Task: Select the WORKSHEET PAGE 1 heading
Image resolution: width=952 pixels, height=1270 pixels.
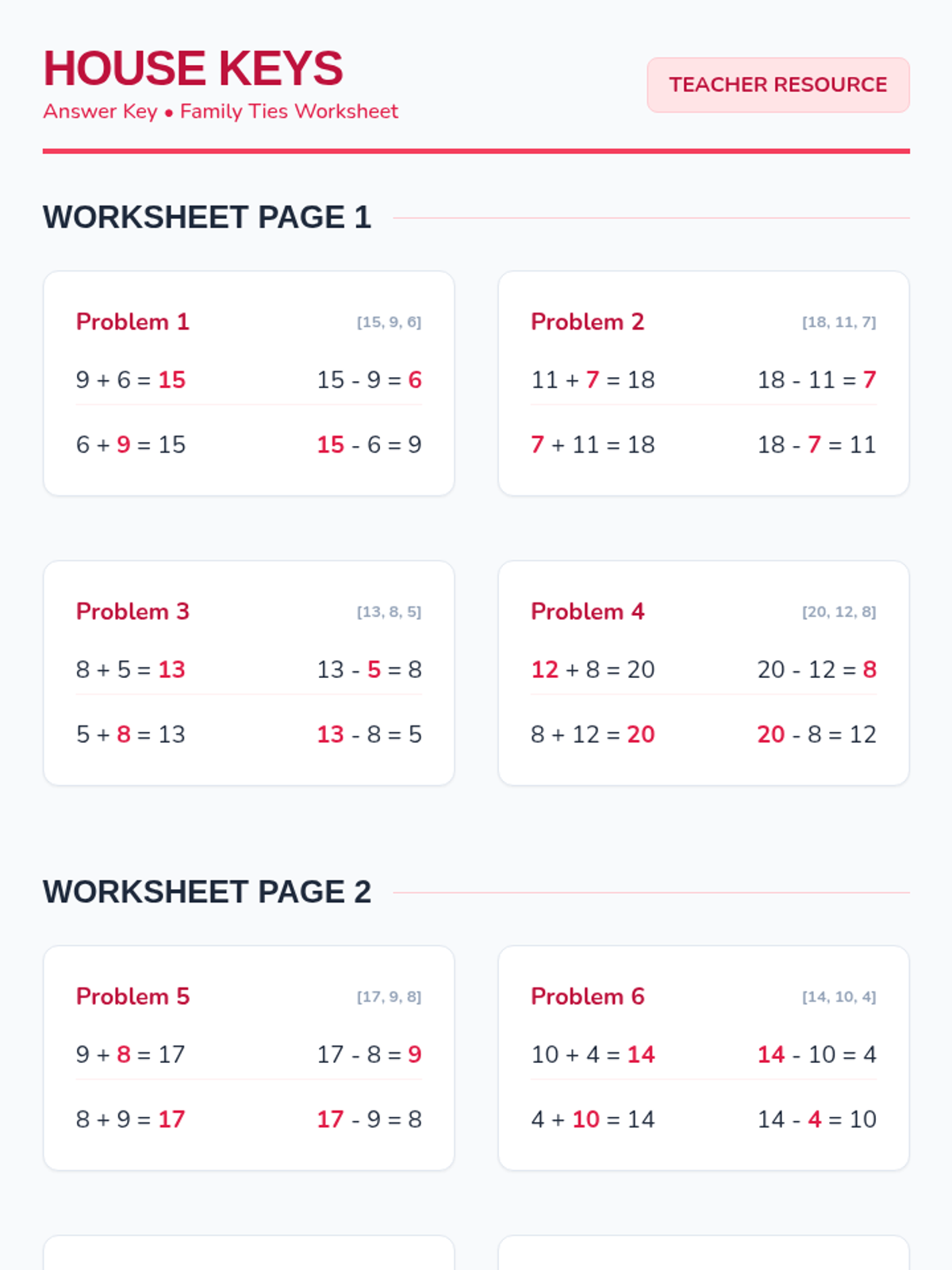Action: 207,217
